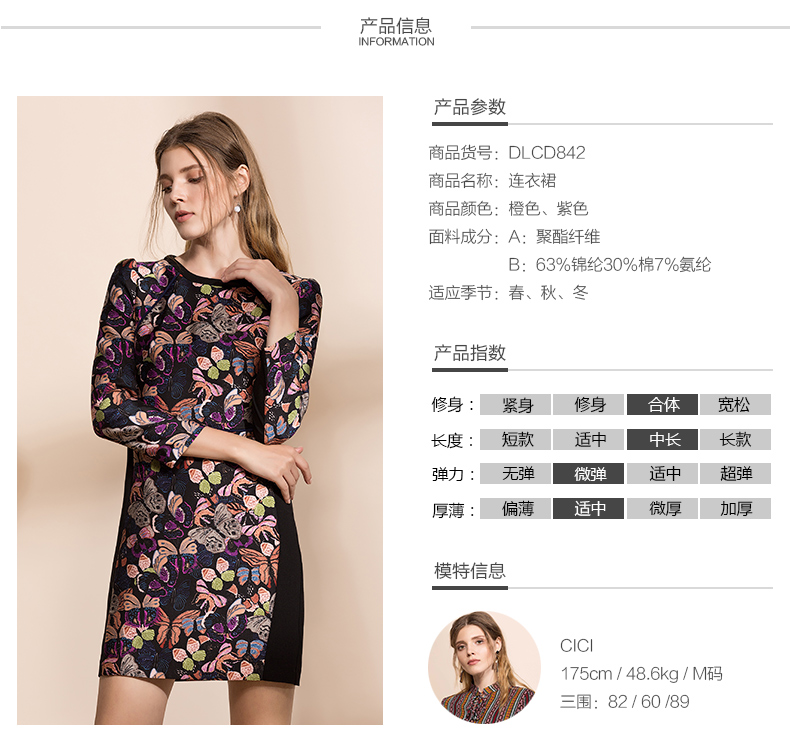The image size is (790, 756).
Task: Select the 微厚 thickness option
Action: coord(662,508)
